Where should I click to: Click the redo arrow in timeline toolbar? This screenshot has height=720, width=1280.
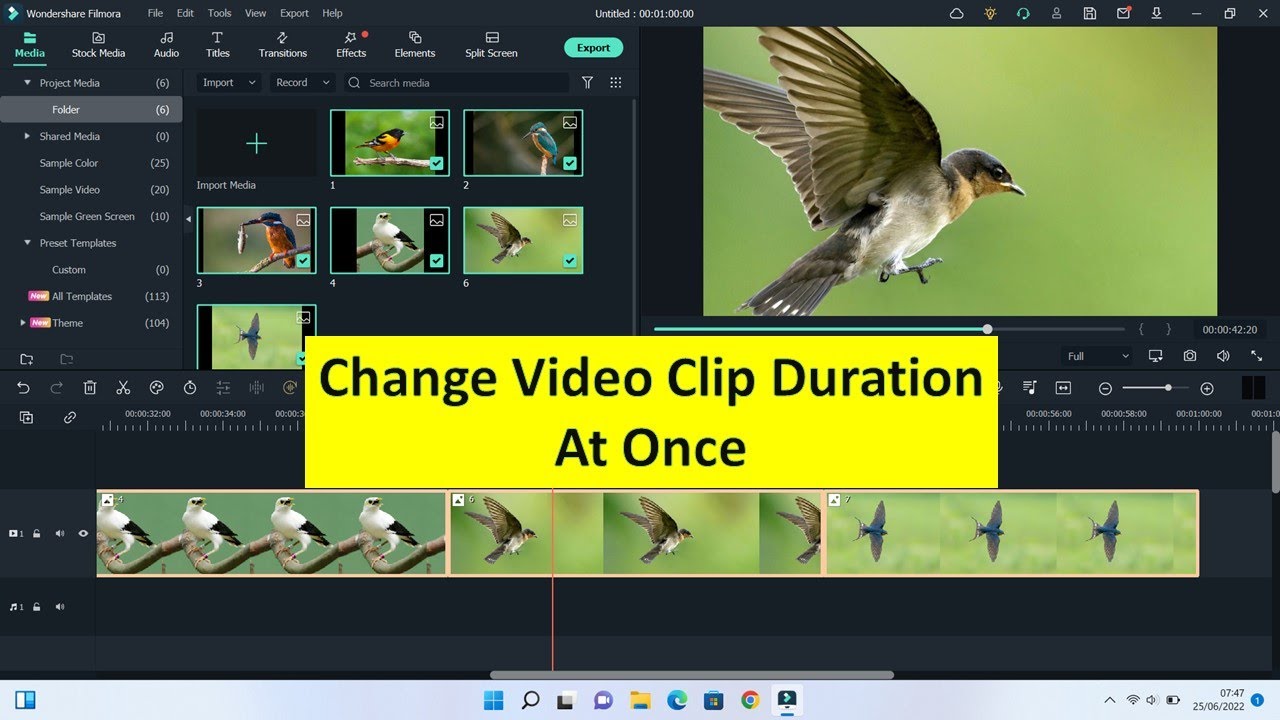pos(57,388)
